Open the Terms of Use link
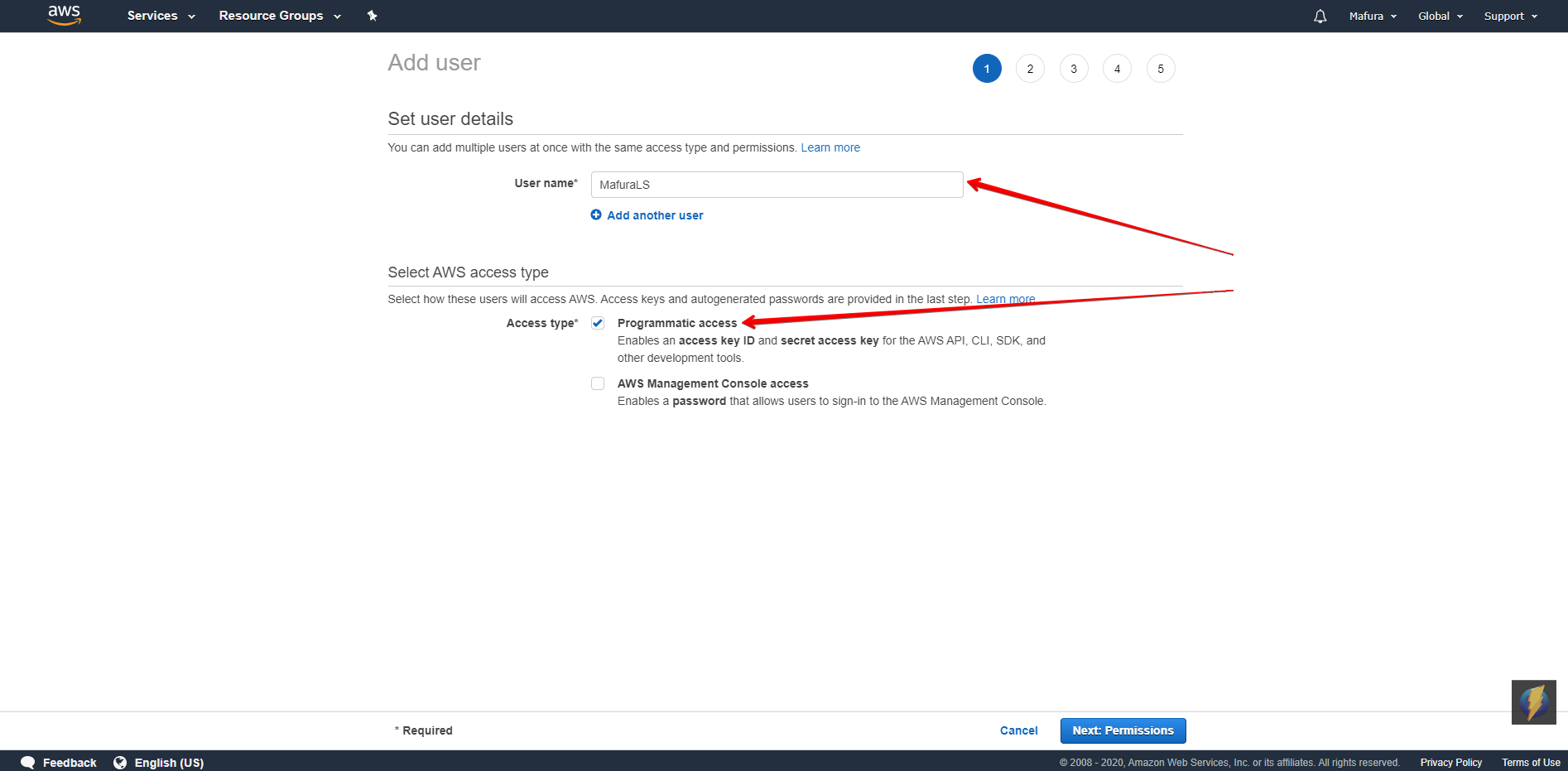This screenshot has width=1568, height=771. (x=1531, y=763)
